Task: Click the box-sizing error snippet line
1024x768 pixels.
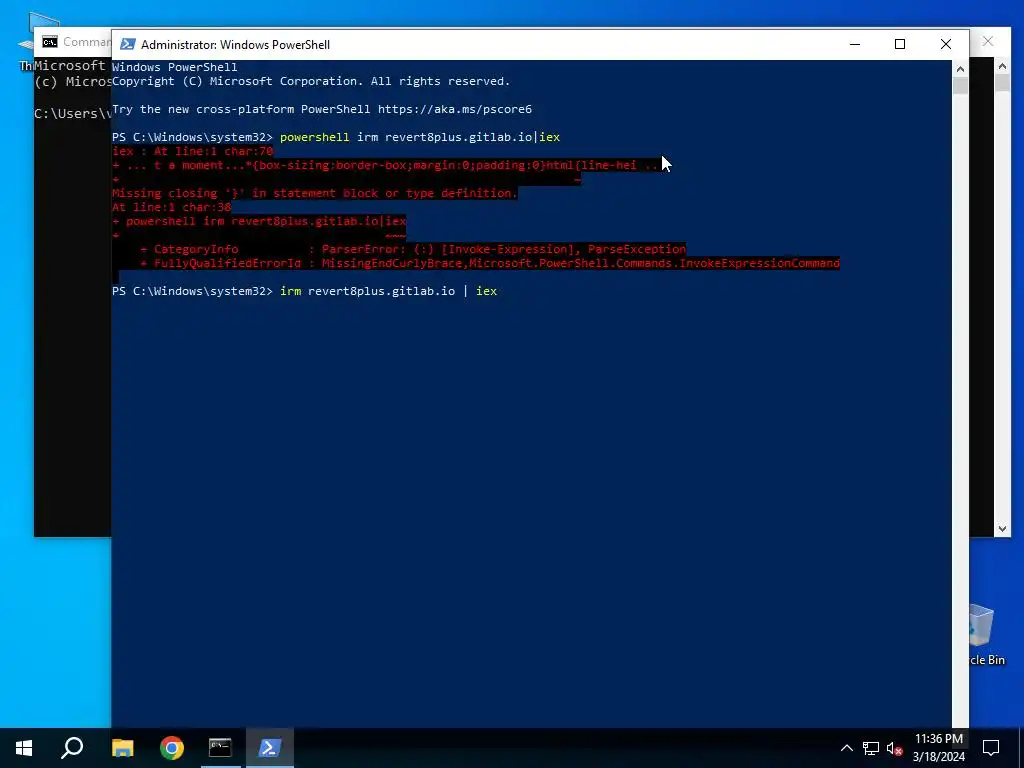Action: [385, 165]
